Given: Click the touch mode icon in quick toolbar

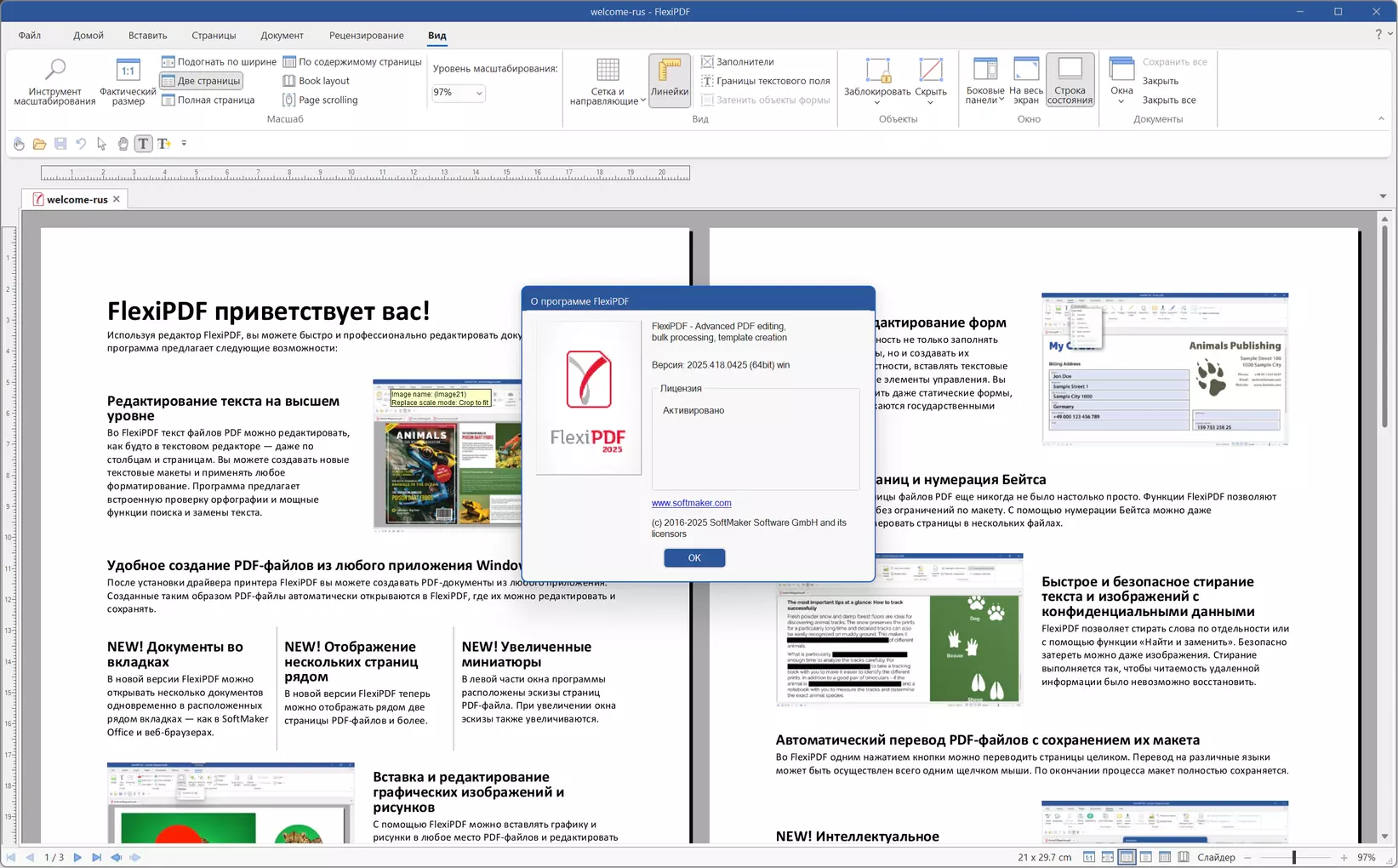Looking at the screenshot, I should click(x=19, y=144).
